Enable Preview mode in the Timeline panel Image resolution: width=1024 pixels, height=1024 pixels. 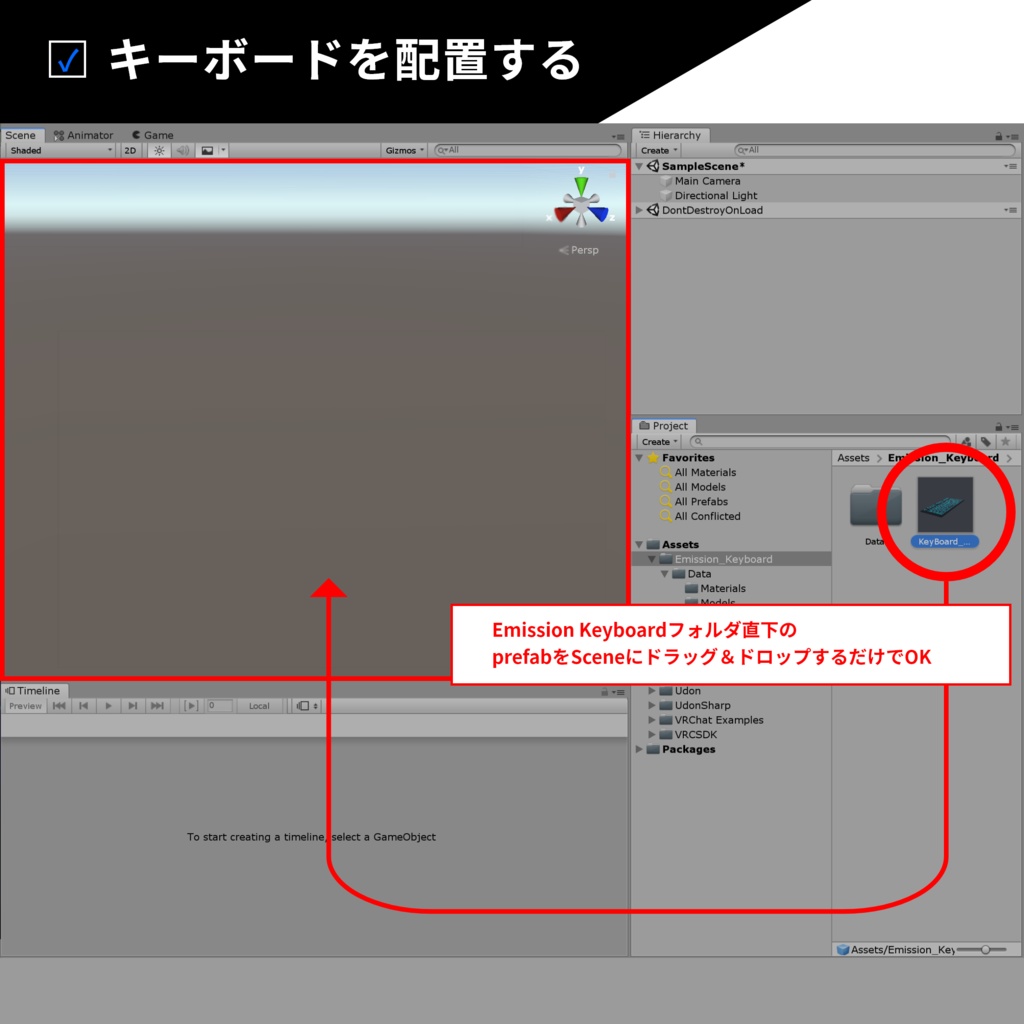pos(24,705)
